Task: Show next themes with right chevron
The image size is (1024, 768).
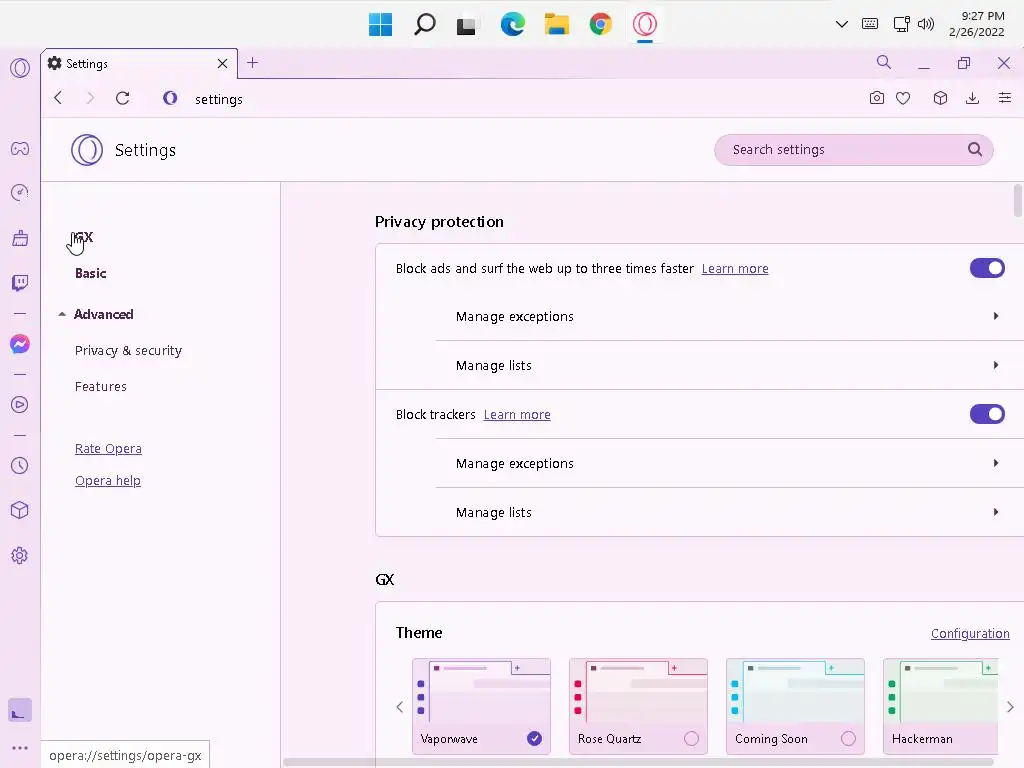Action: [1010, 707]
